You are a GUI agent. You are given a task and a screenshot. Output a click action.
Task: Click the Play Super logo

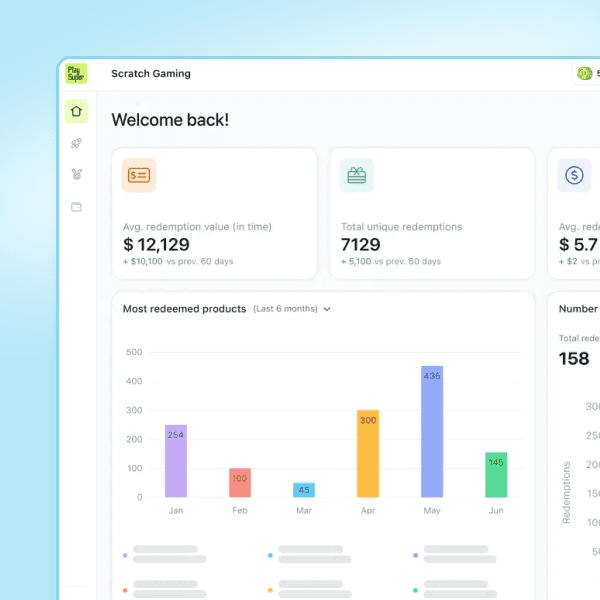[76, 73]
